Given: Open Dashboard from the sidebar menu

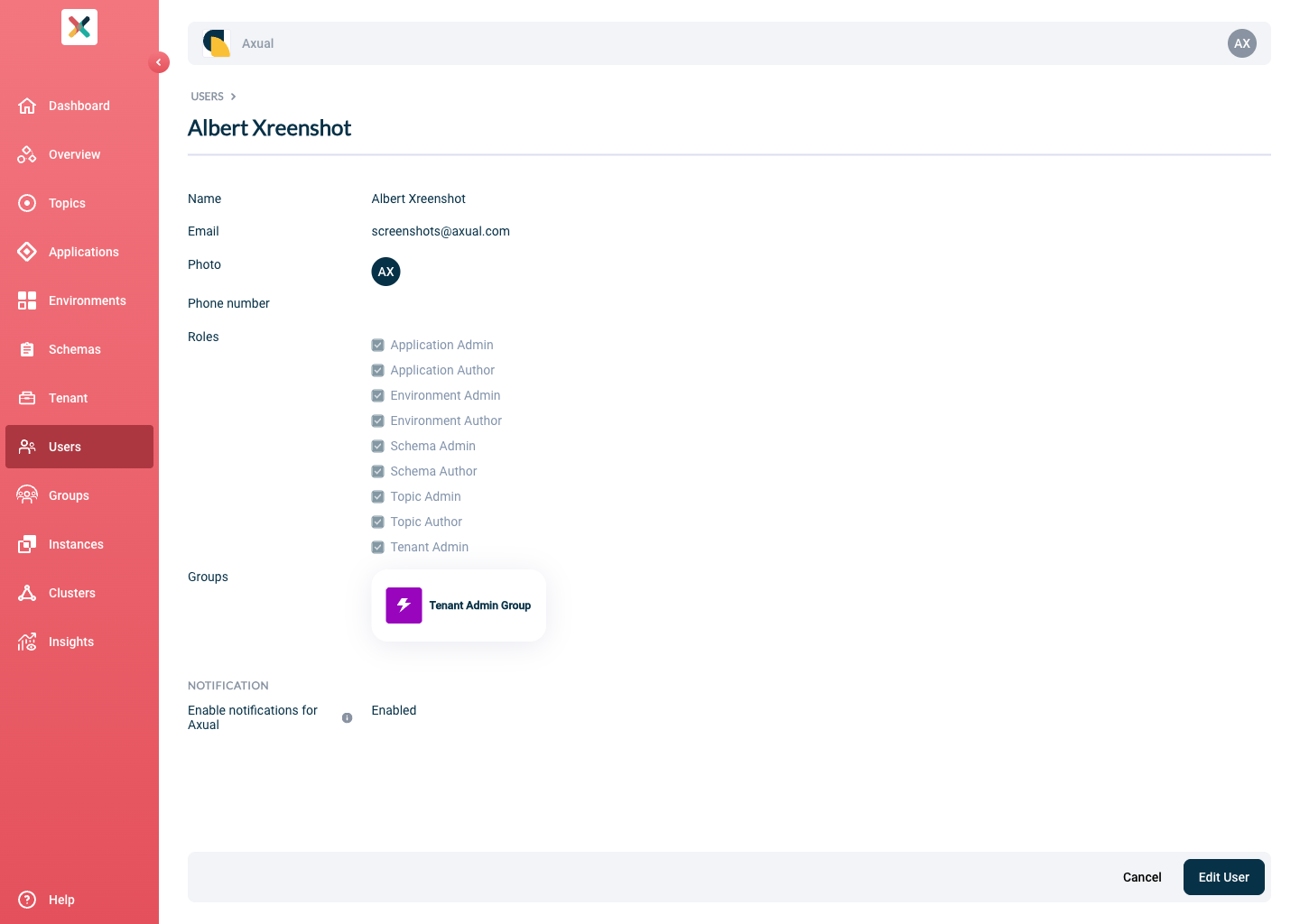Looking at the screenshot, I should coord(79,106).
